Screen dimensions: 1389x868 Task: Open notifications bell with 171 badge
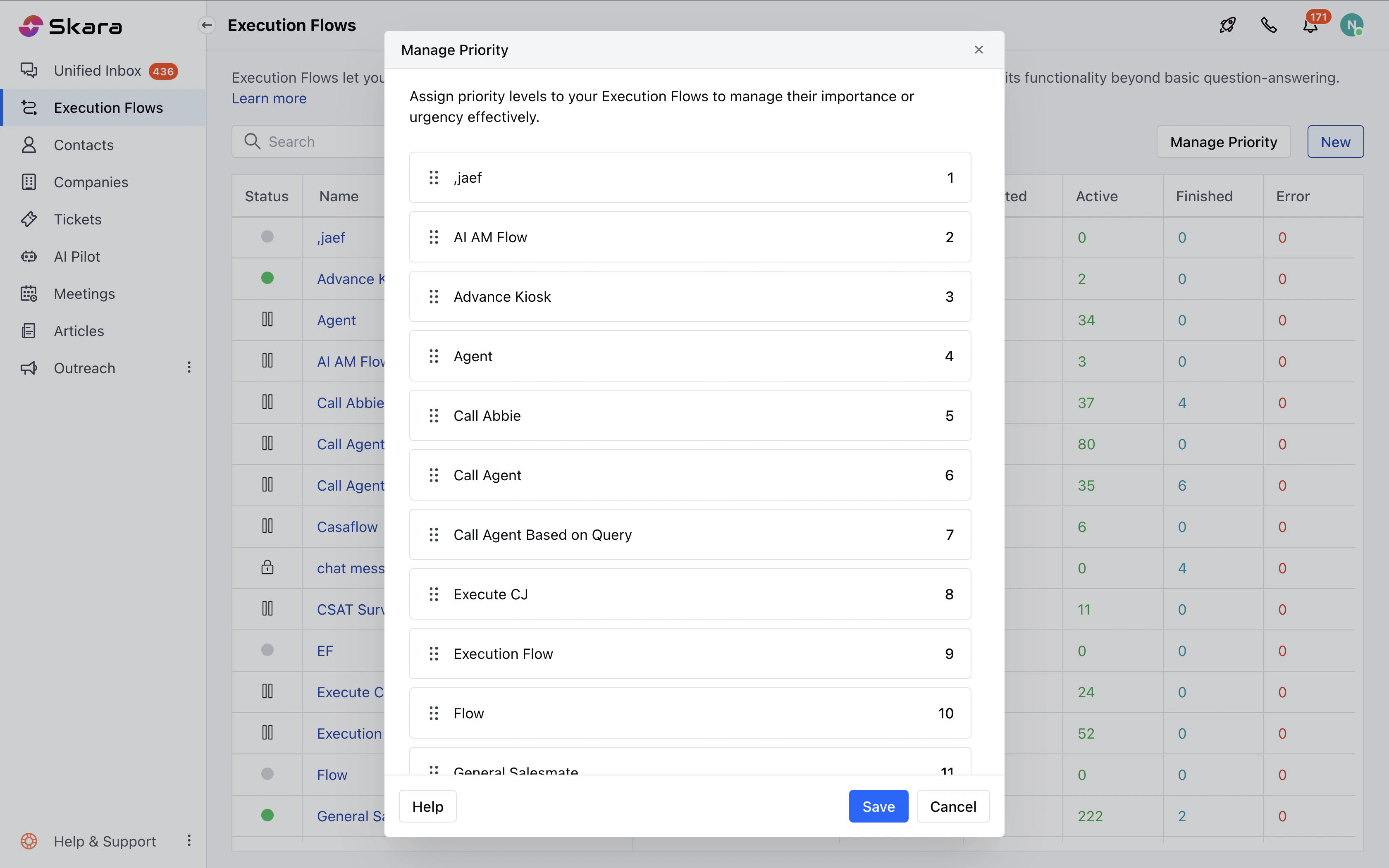click(x=1310, y=26)
